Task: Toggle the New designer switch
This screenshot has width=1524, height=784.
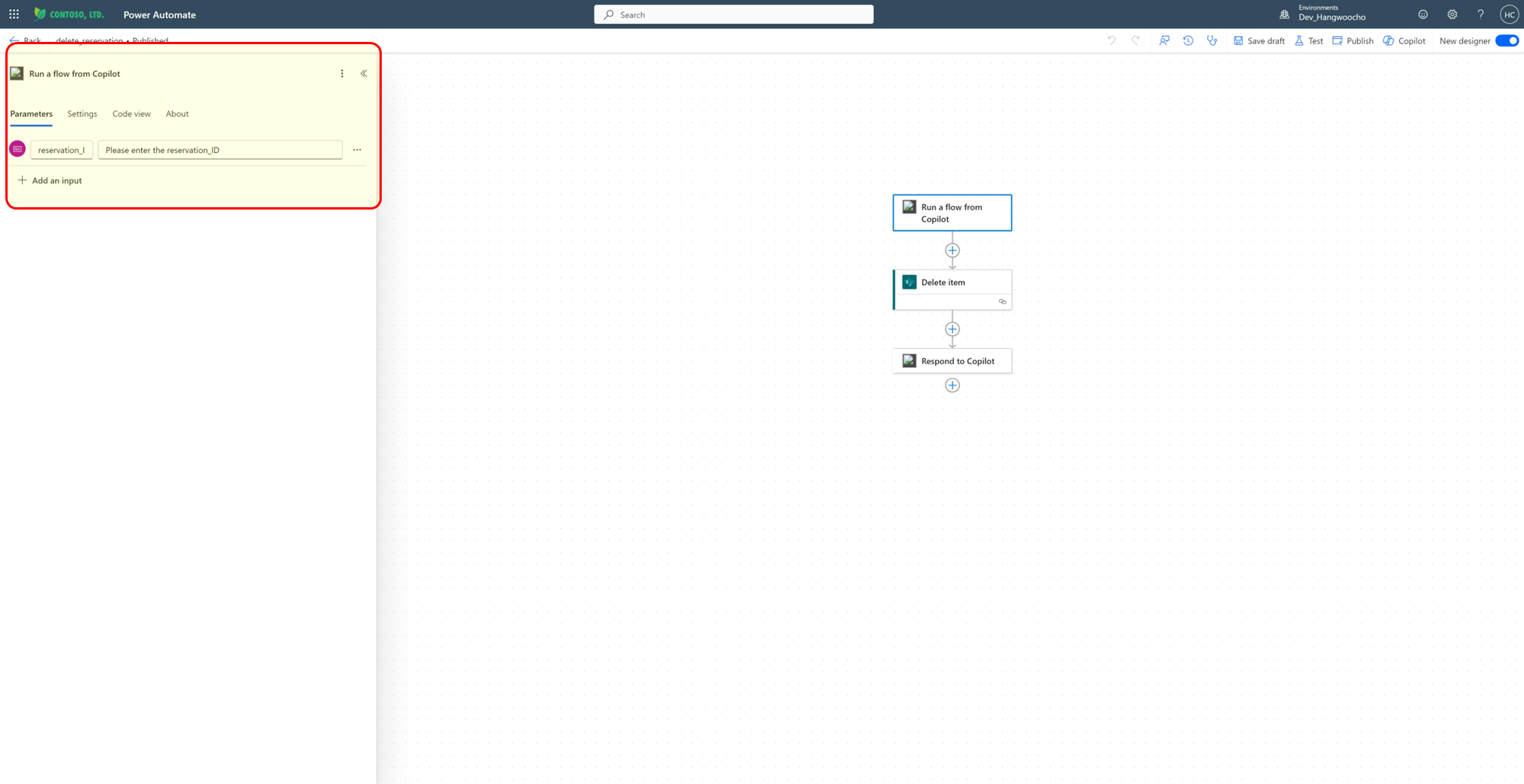Action: click(1506, 41)
